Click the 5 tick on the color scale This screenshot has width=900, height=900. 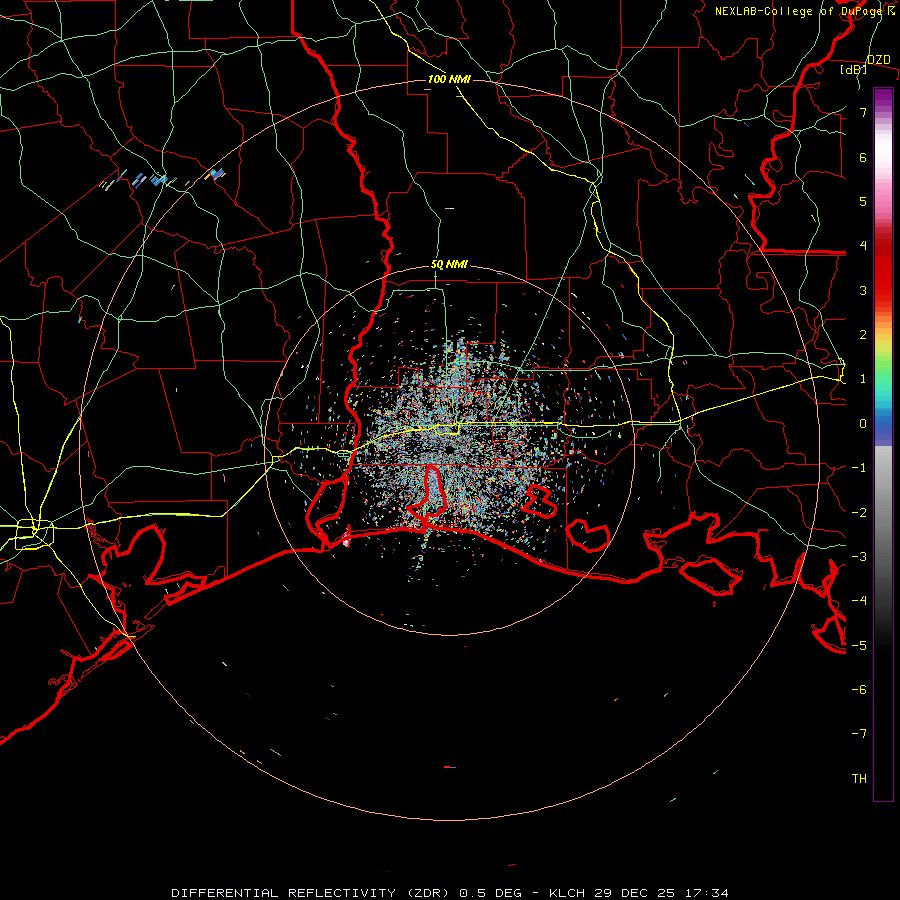(x=863, y=201)
